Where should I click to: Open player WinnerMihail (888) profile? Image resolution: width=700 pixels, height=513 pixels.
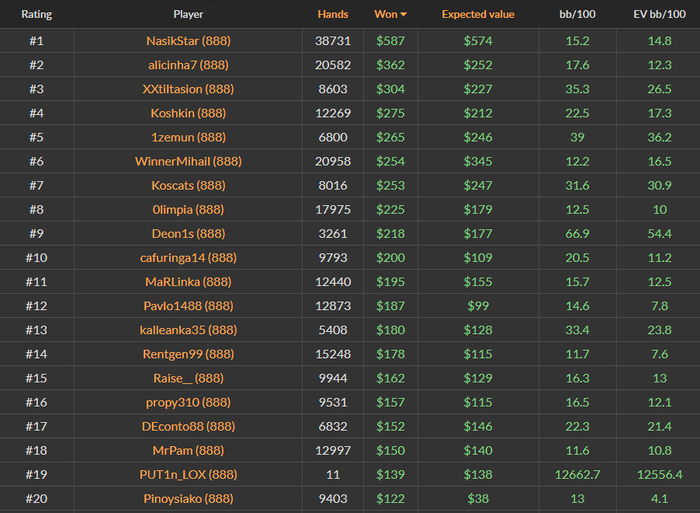[188, 162]
